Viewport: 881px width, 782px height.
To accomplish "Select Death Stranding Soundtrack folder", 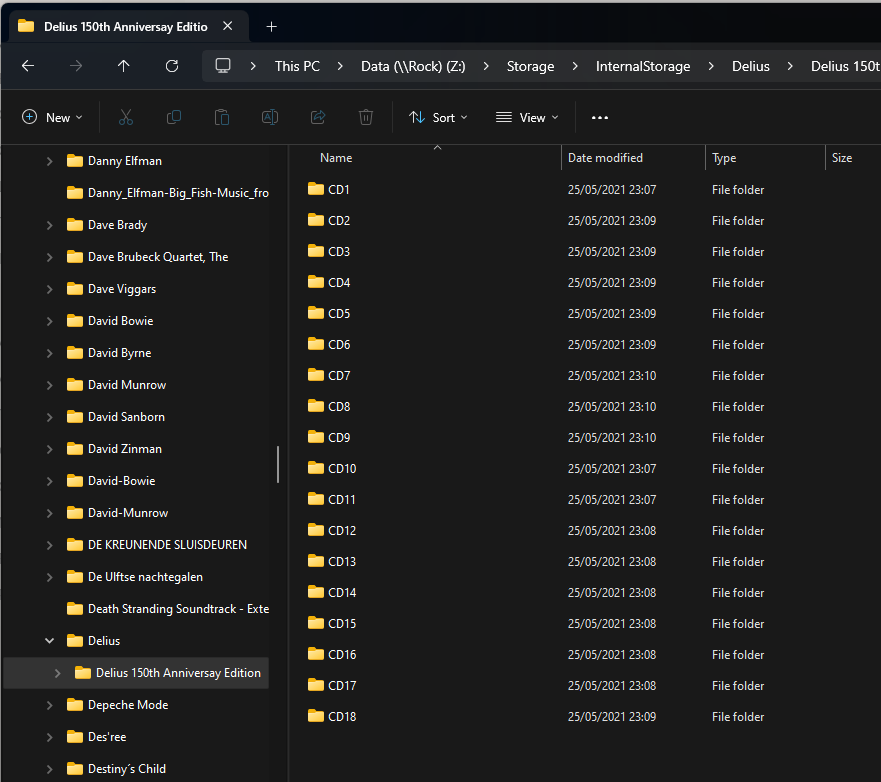I will 178,609.
